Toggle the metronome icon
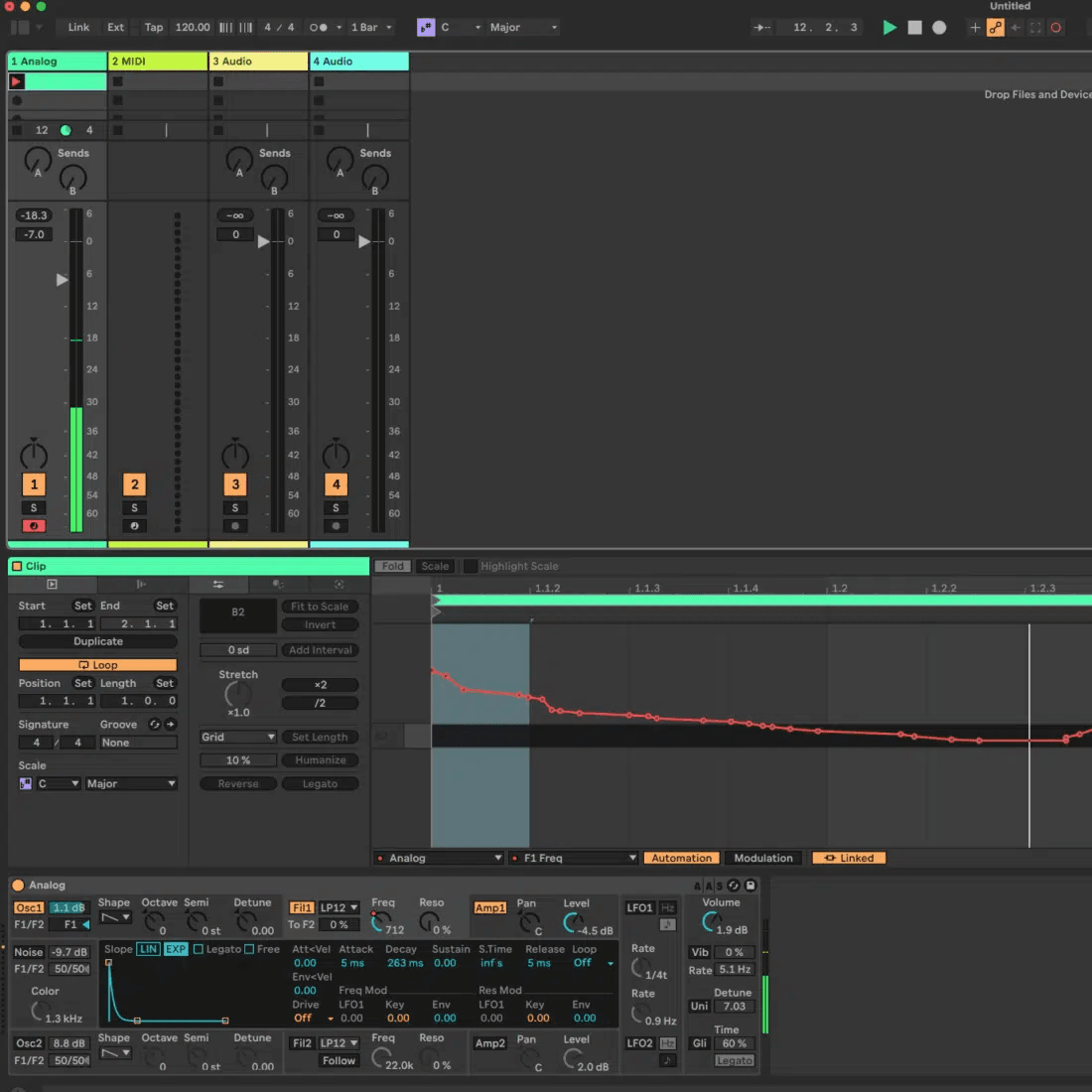Screen dimensions: 1092x1092 [x=319, y=27]
